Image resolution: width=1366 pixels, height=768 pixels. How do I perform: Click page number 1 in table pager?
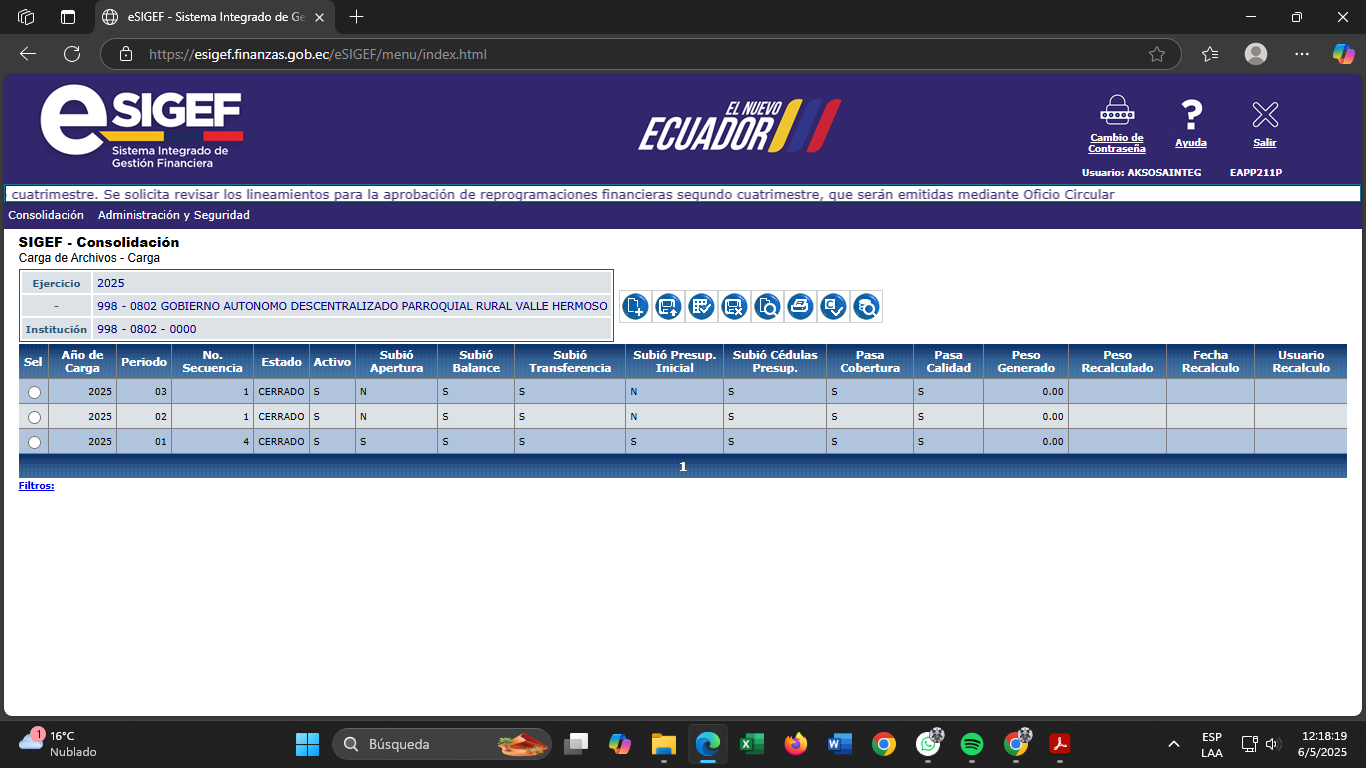coord(683,467)
